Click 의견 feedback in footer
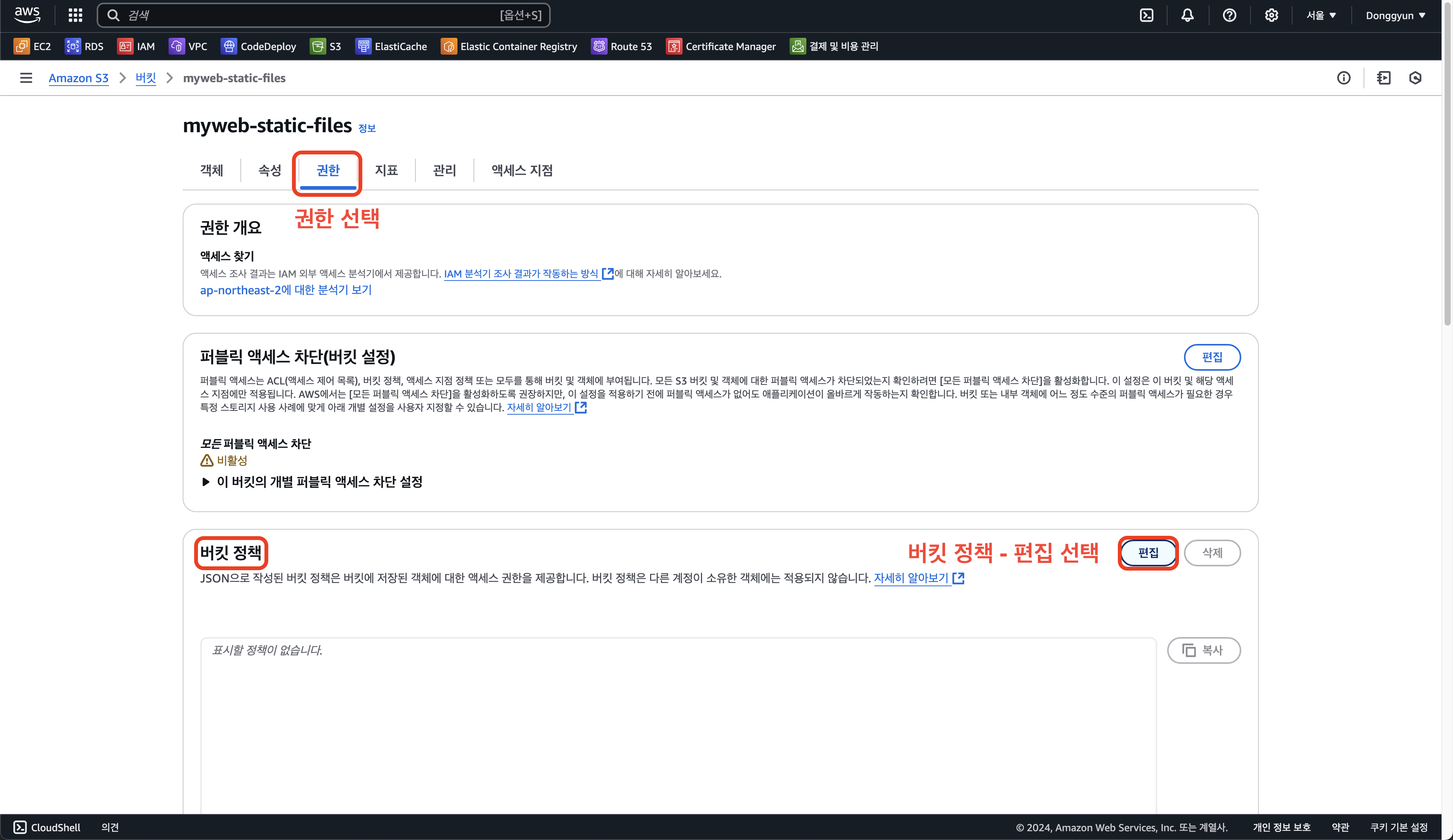The width and height of the screenshot is (1453, 840). point(110,827)
